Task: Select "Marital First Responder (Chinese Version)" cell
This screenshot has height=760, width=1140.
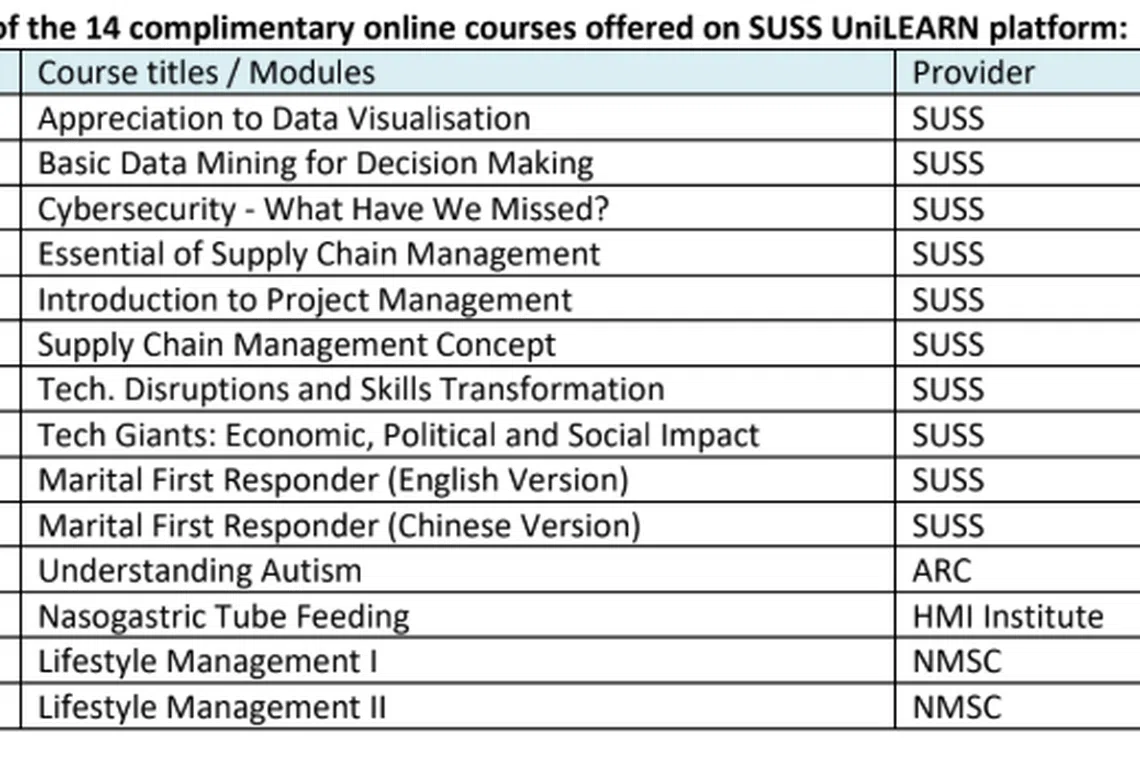Action: point(339,526)
